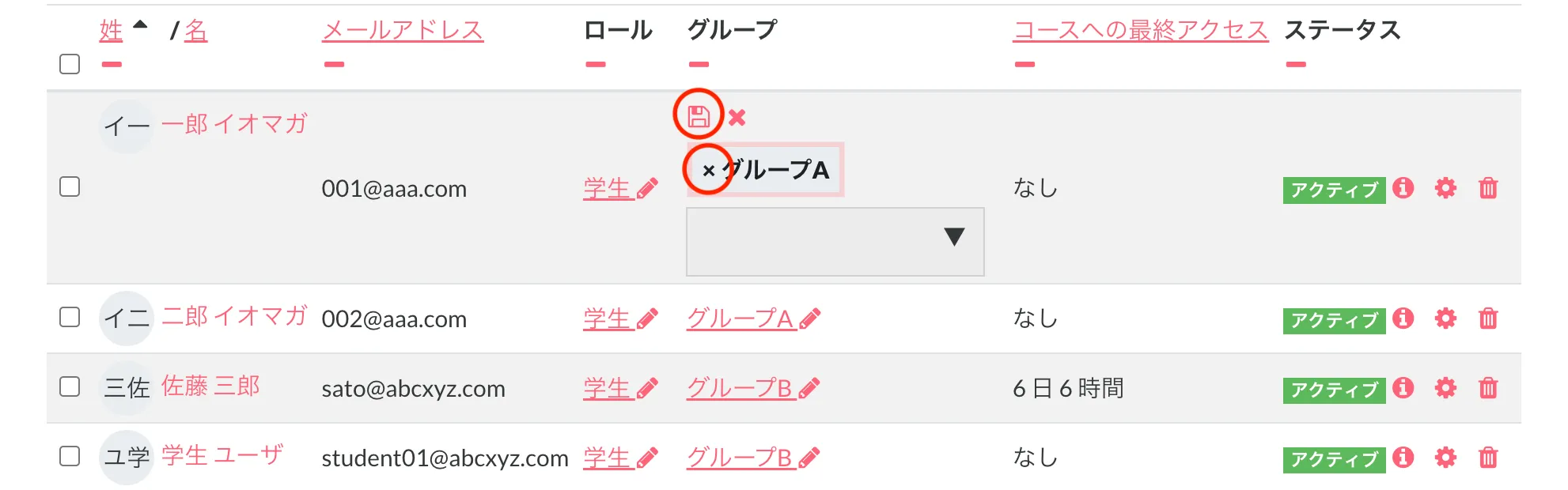Sort by コースへの最終アクセス header

coord(1140,30)
